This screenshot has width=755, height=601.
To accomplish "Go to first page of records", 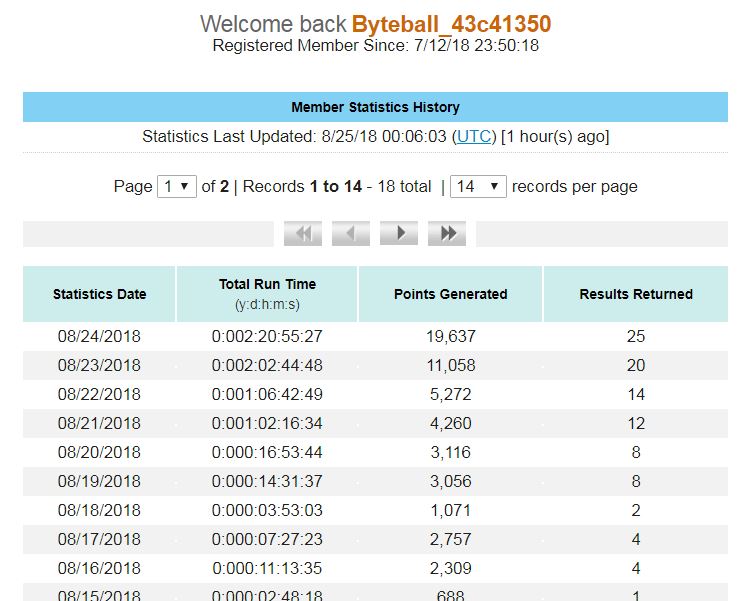I will [x=303, y=234].
